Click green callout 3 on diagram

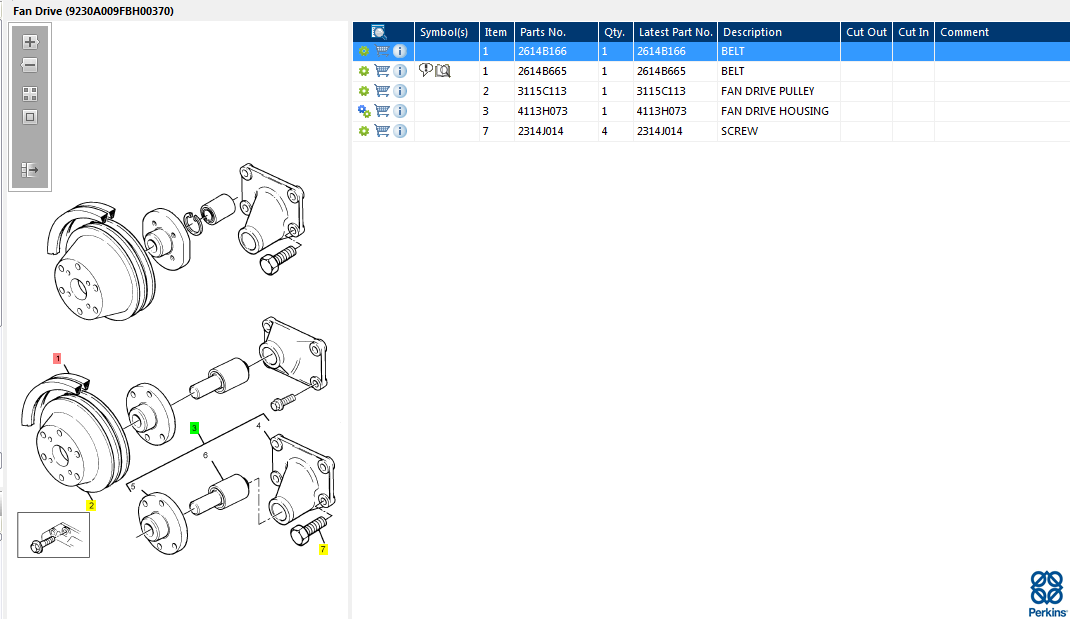196,428
